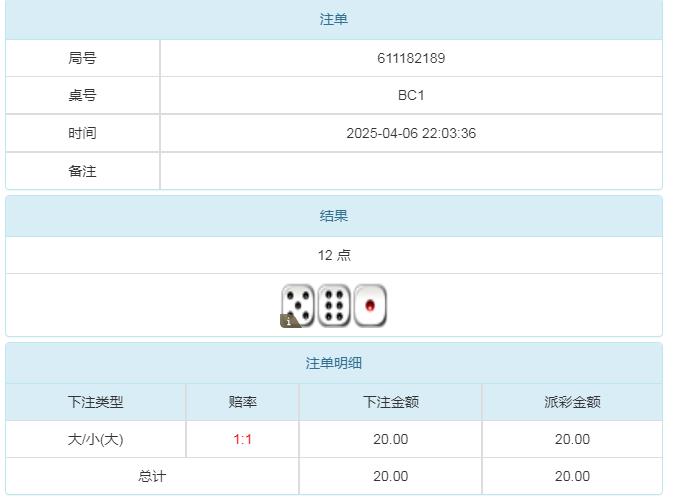Click the red one-pip dice icon
Screen dimensions: 674x498
(370, 305)
